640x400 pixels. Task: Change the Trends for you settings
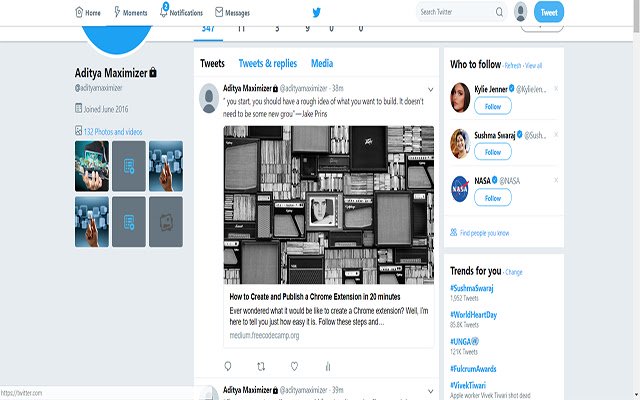514,272
